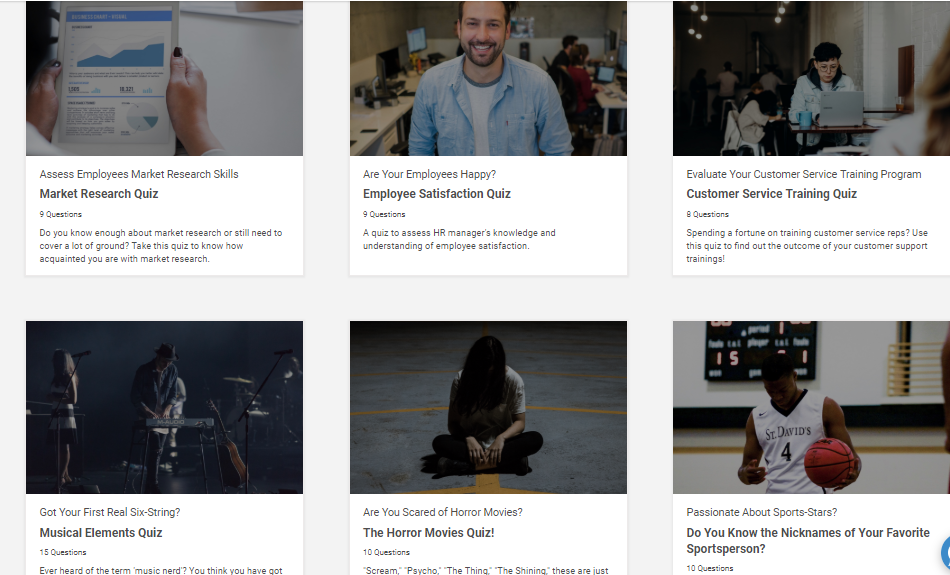This screenshot has width=950, height=575.
Task: Click the '15 Questions' label under Musical Elements
Action: (x=63, y=552)
